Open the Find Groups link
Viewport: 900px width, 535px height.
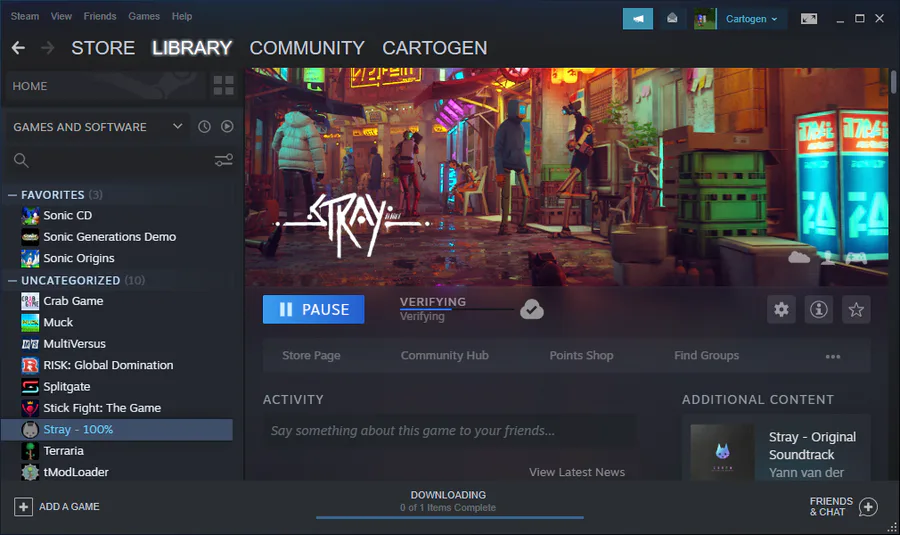pos(707,356)
